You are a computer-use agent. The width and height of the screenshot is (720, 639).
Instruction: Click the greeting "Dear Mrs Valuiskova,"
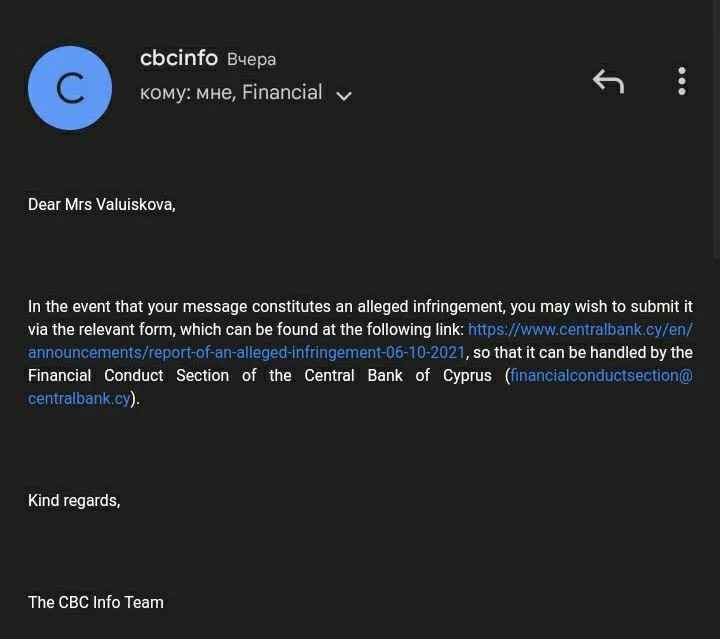point(101,205)
